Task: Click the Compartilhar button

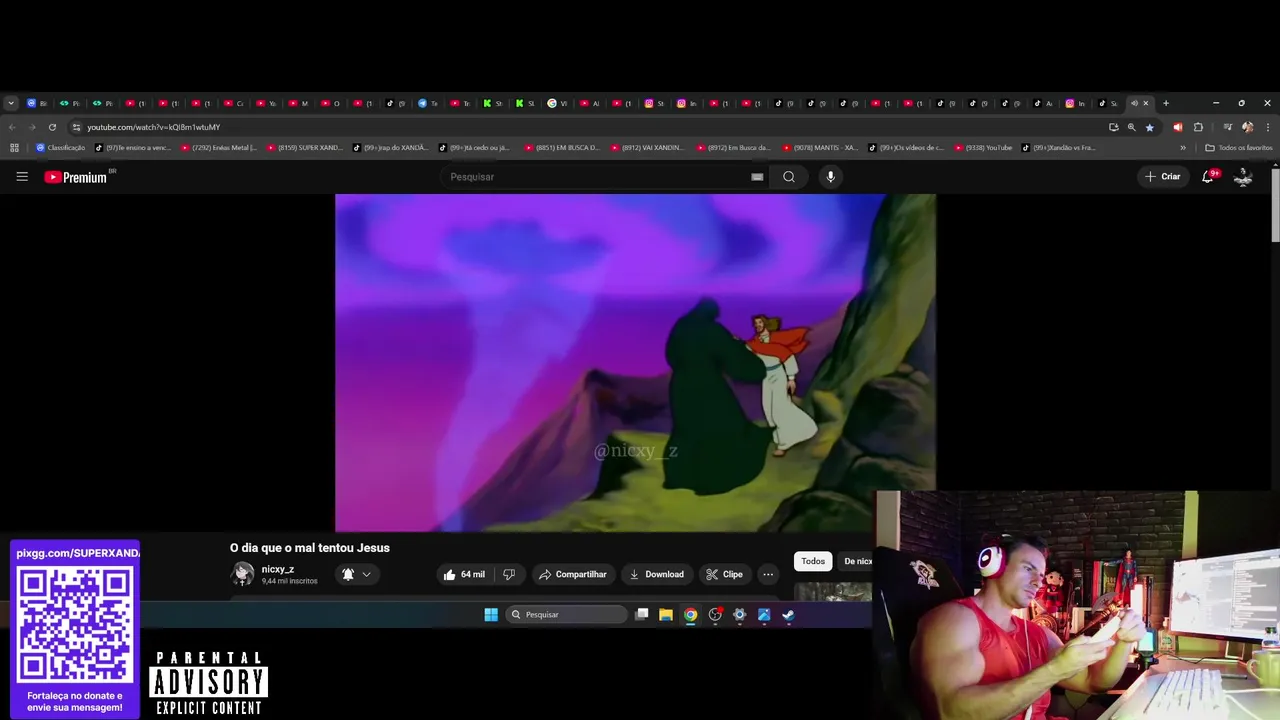Action: [x=573, y=574]
